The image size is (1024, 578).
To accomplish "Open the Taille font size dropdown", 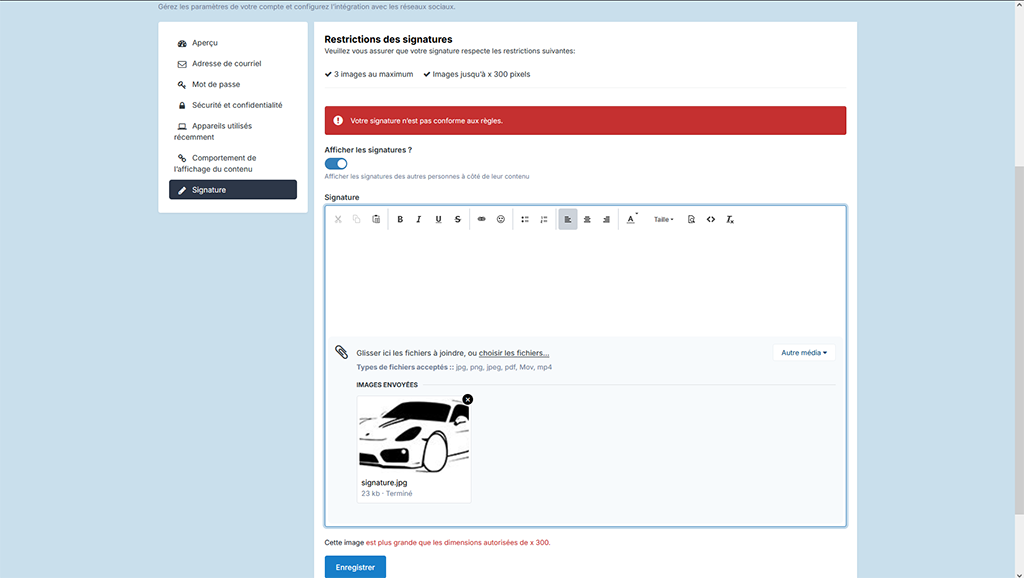I will coord(664,219).
